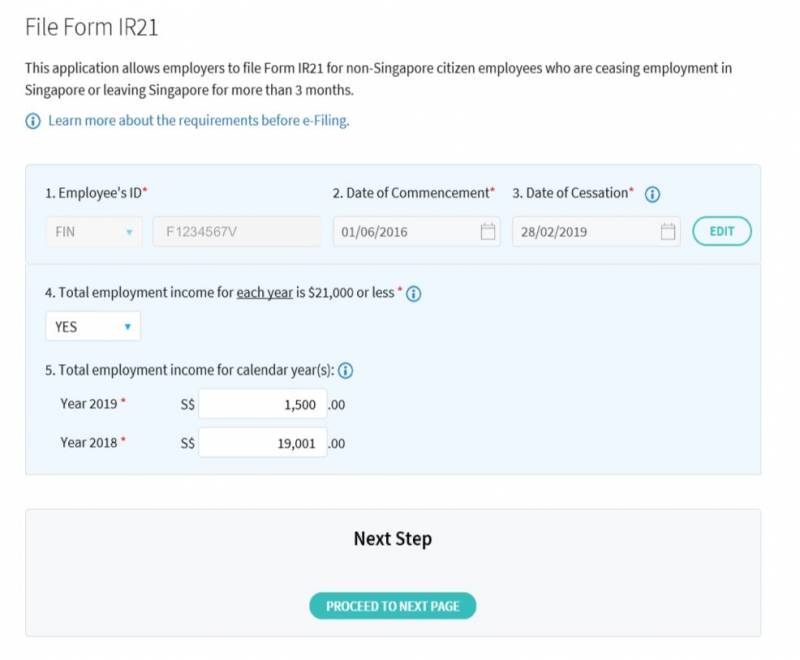
Task: Focus the Date of Commencement date field
Action: [405, 232]
